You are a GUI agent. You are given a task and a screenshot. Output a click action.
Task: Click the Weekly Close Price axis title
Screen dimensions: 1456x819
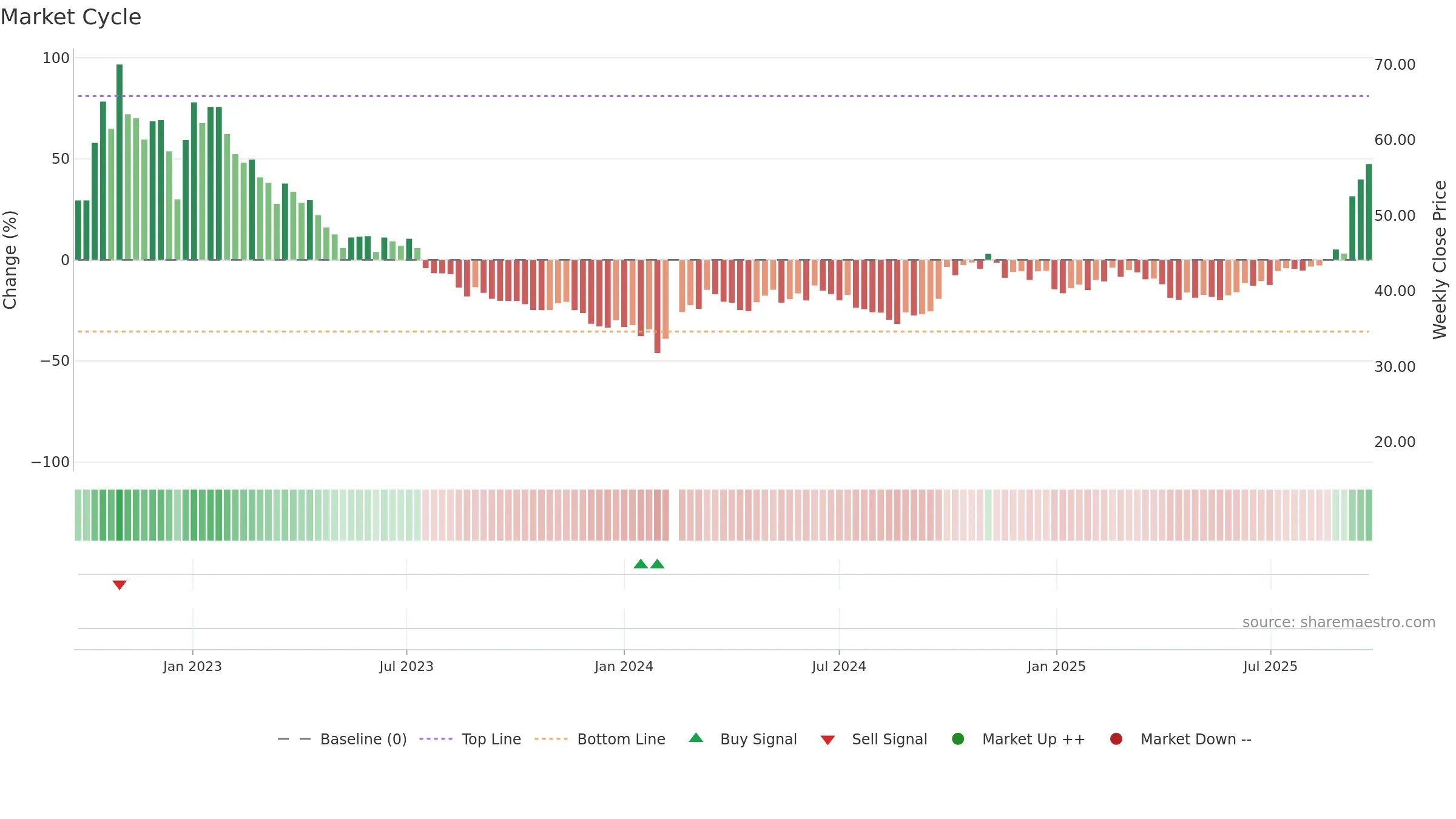(1440, 260)
